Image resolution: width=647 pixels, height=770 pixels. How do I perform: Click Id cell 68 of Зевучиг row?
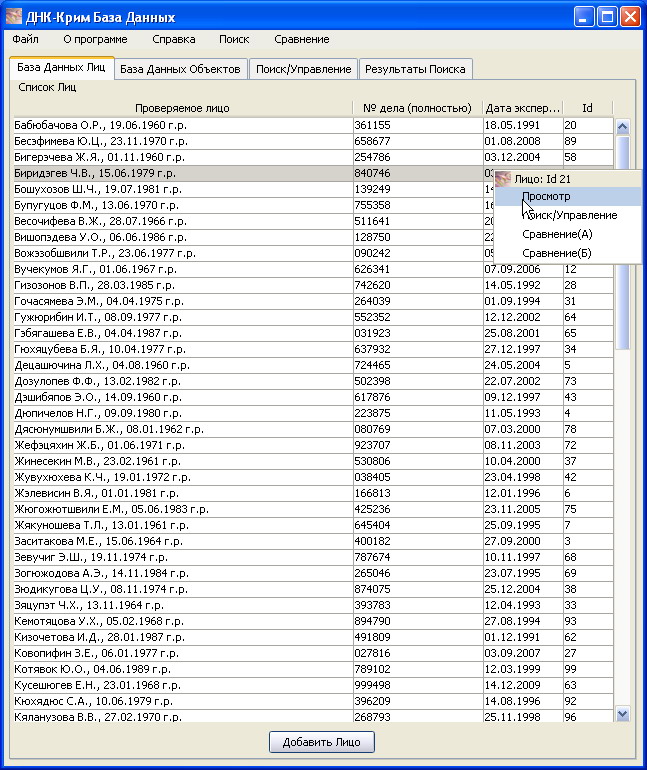[588, 557]
